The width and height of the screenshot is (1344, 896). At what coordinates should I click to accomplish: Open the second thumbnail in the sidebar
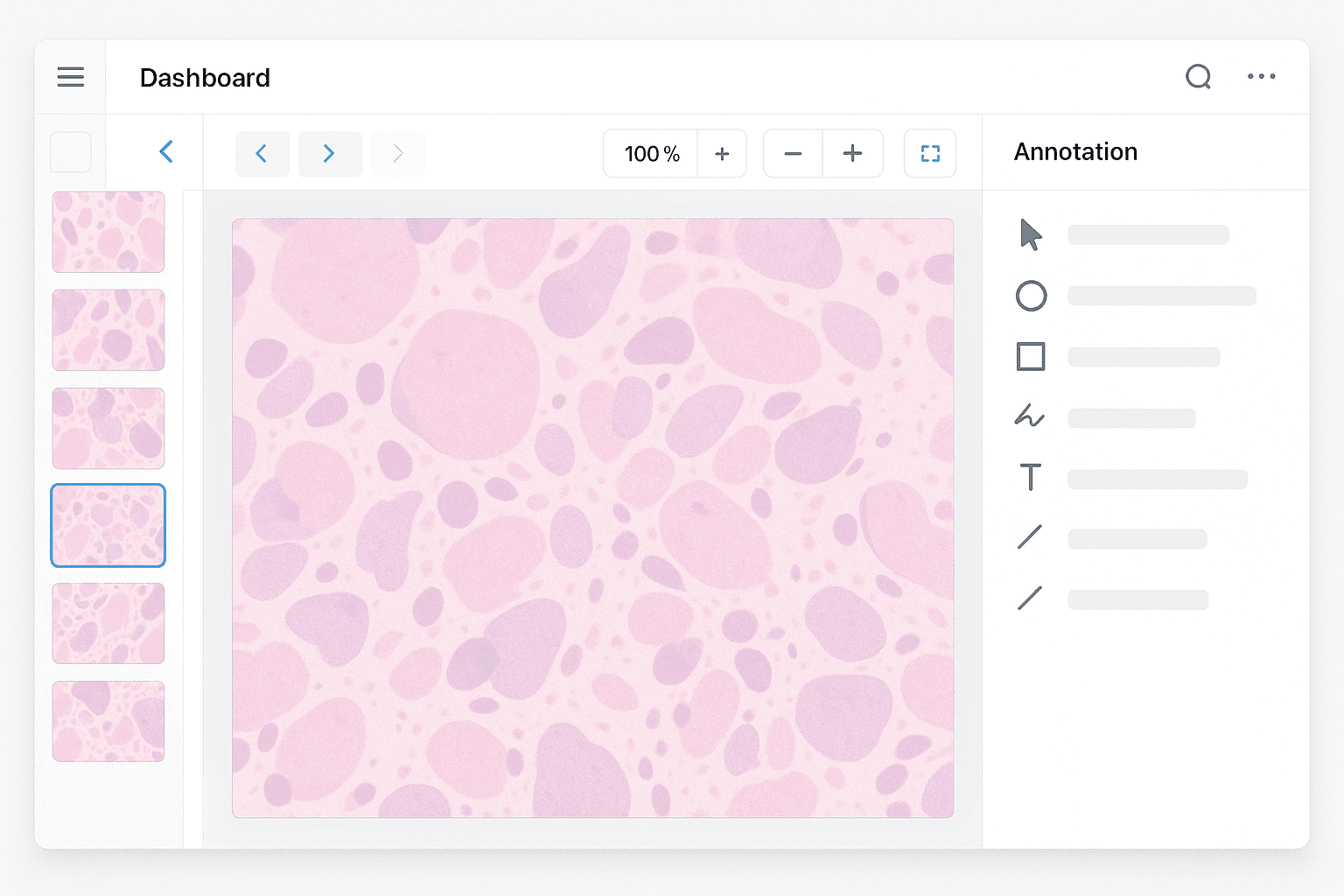(108, 330)
